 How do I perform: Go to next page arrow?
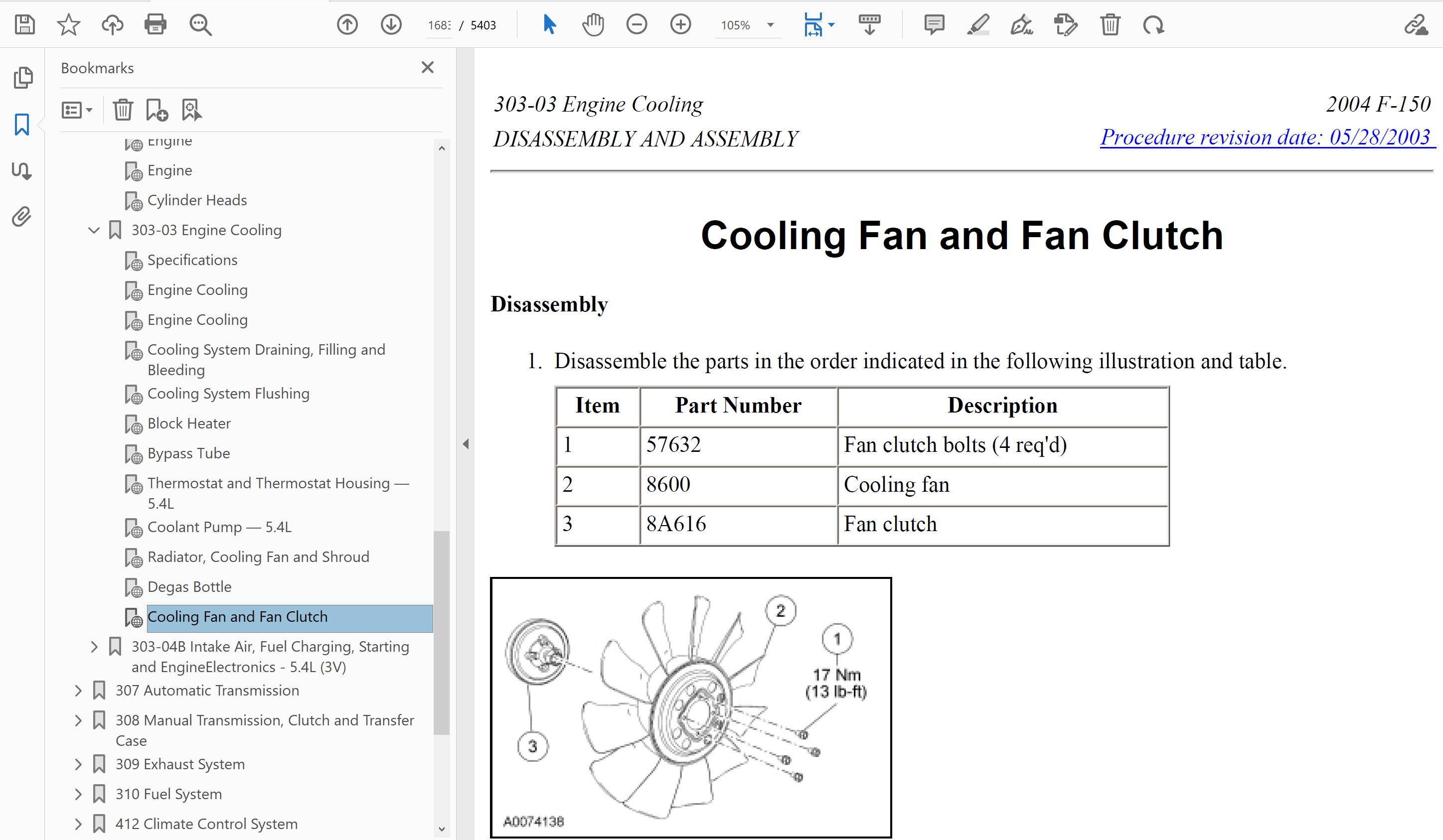click(391, 25)
